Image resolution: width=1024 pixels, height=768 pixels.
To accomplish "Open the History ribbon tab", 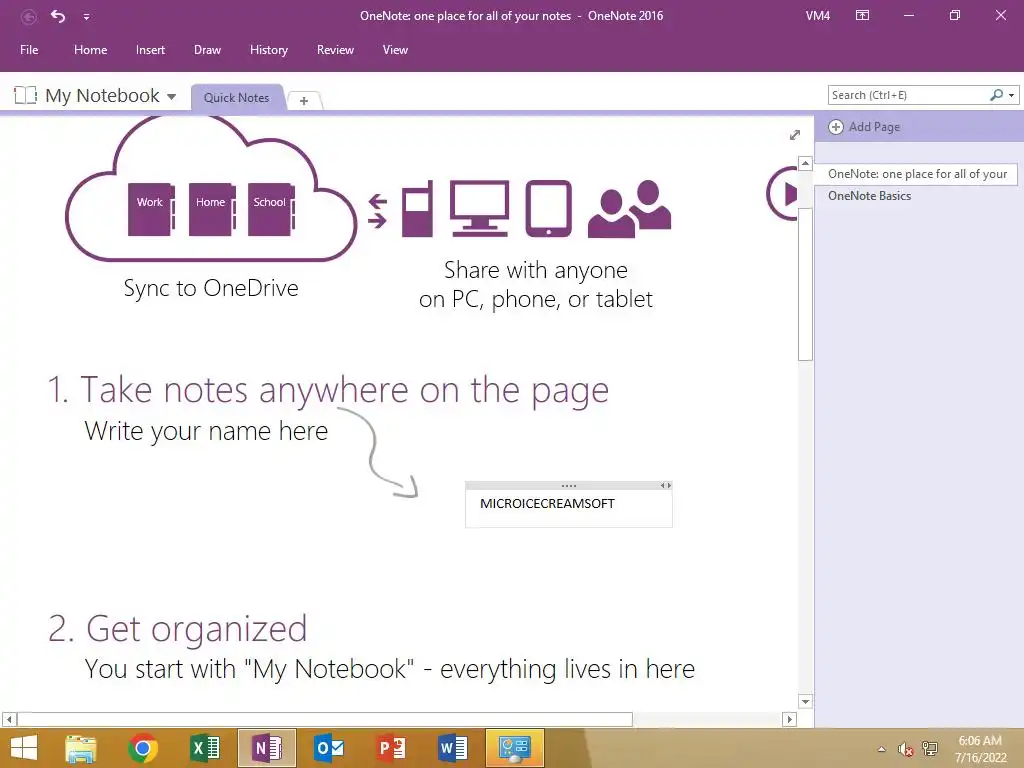I will point(268,50).
